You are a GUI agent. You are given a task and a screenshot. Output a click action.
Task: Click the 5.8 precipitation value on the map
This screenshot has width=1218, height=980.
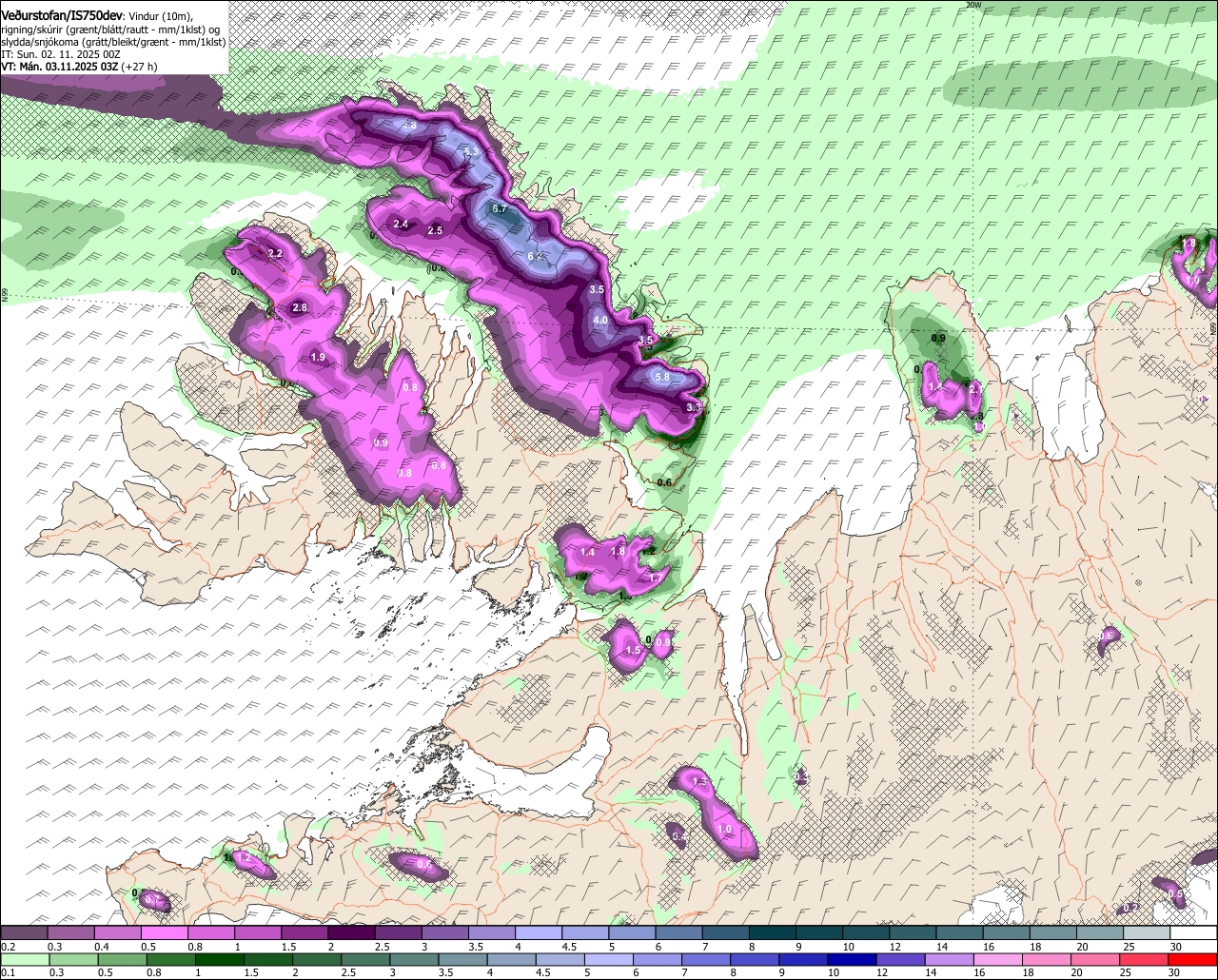663,377
